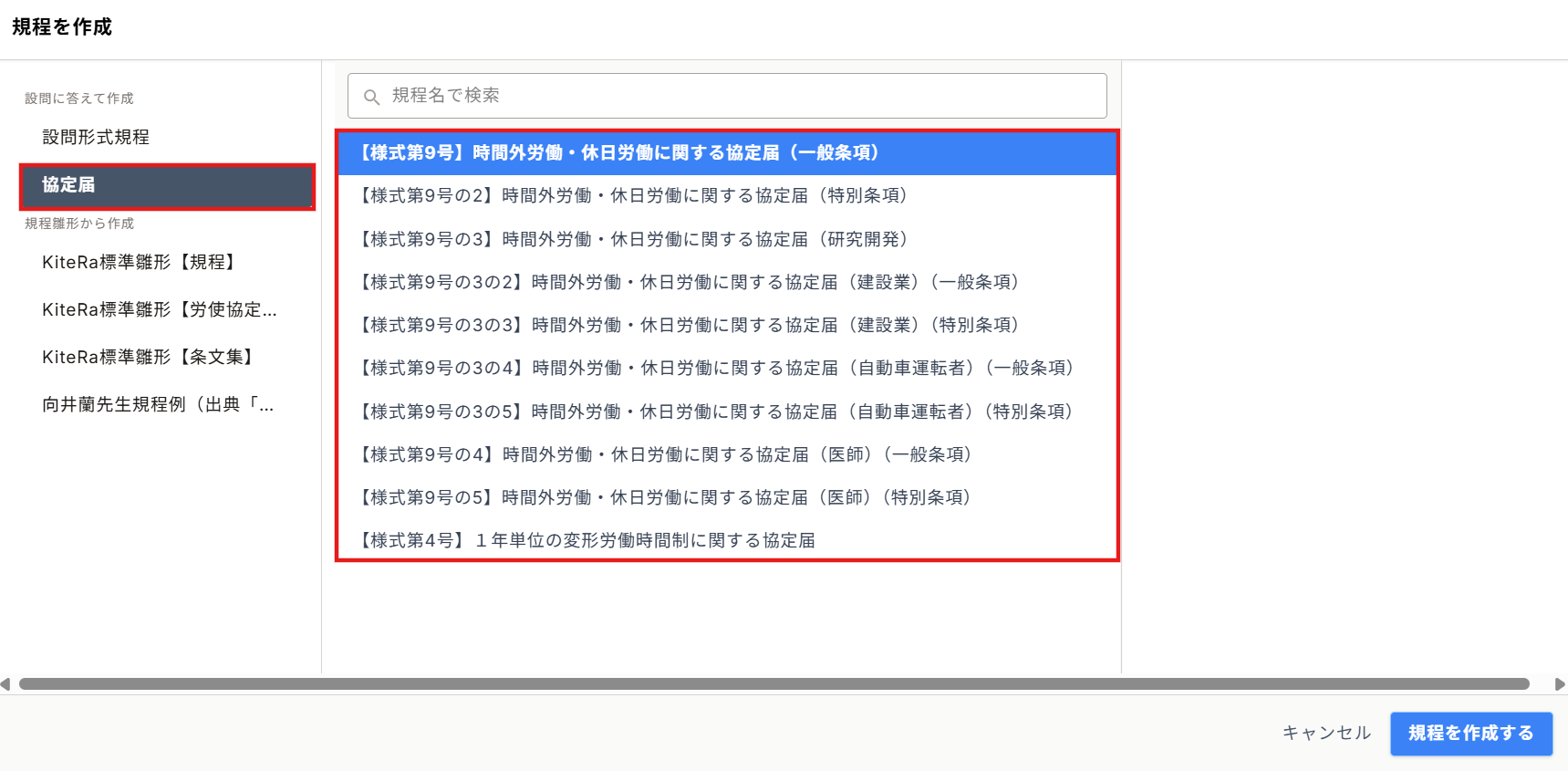Click the search magnifier icon
The image size is (1568, 771).
(371, 97)
